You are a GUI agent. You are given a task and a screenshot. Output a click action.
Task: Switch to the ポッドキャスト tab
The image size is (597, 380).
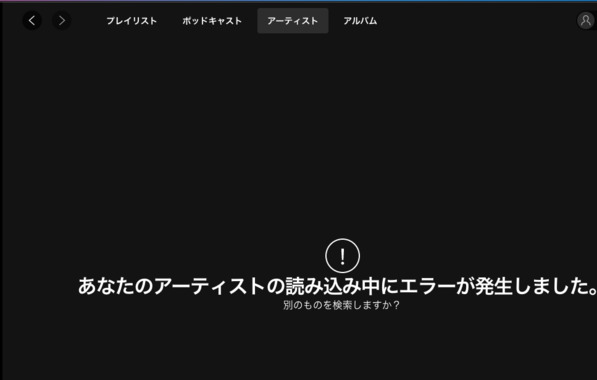tap(212, 21)
